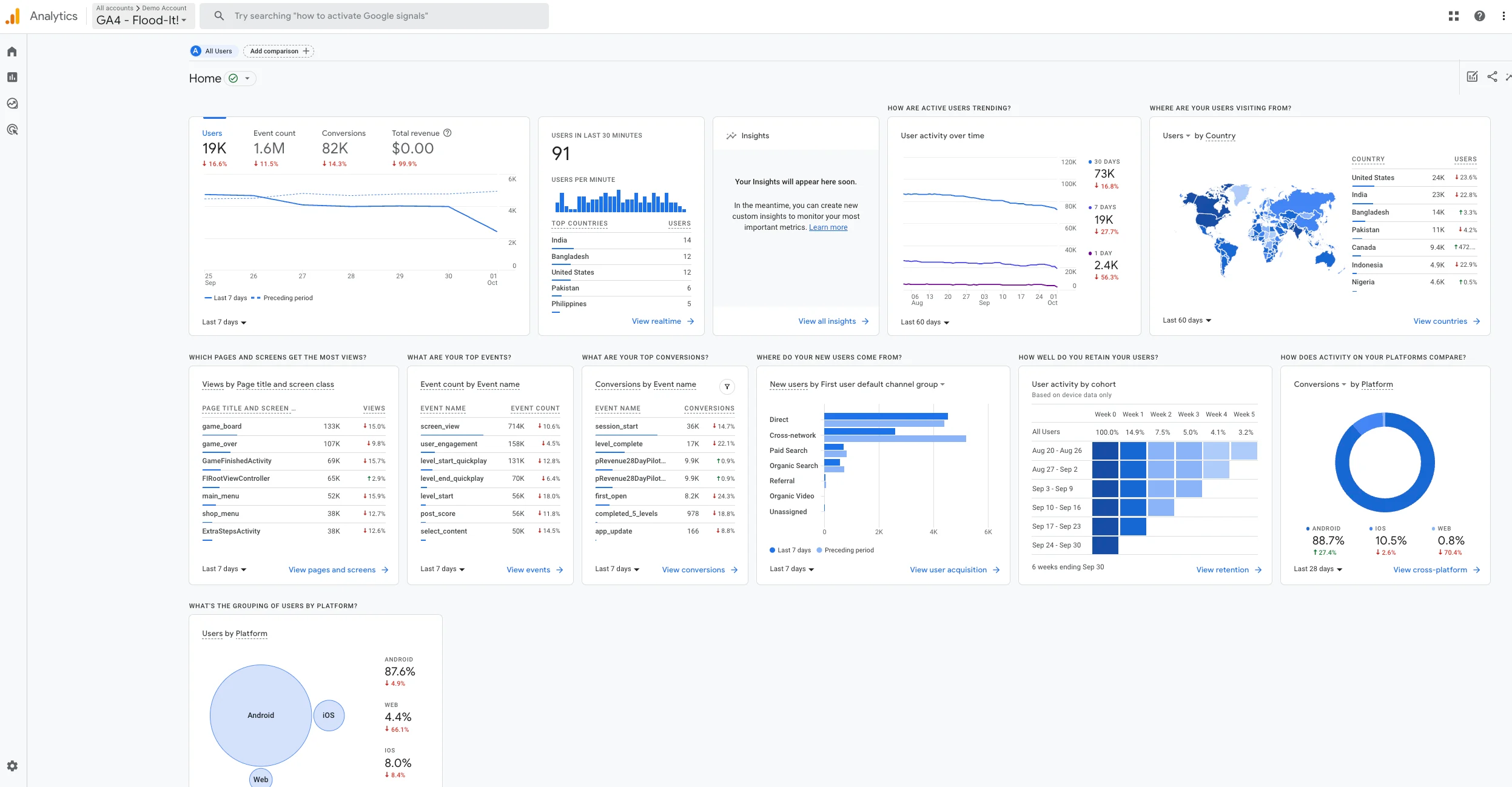Screen dimensions: 1512x787
Task: Click the Help question-mark icon
Action: pyautogui.click(x=1479, y=15)
